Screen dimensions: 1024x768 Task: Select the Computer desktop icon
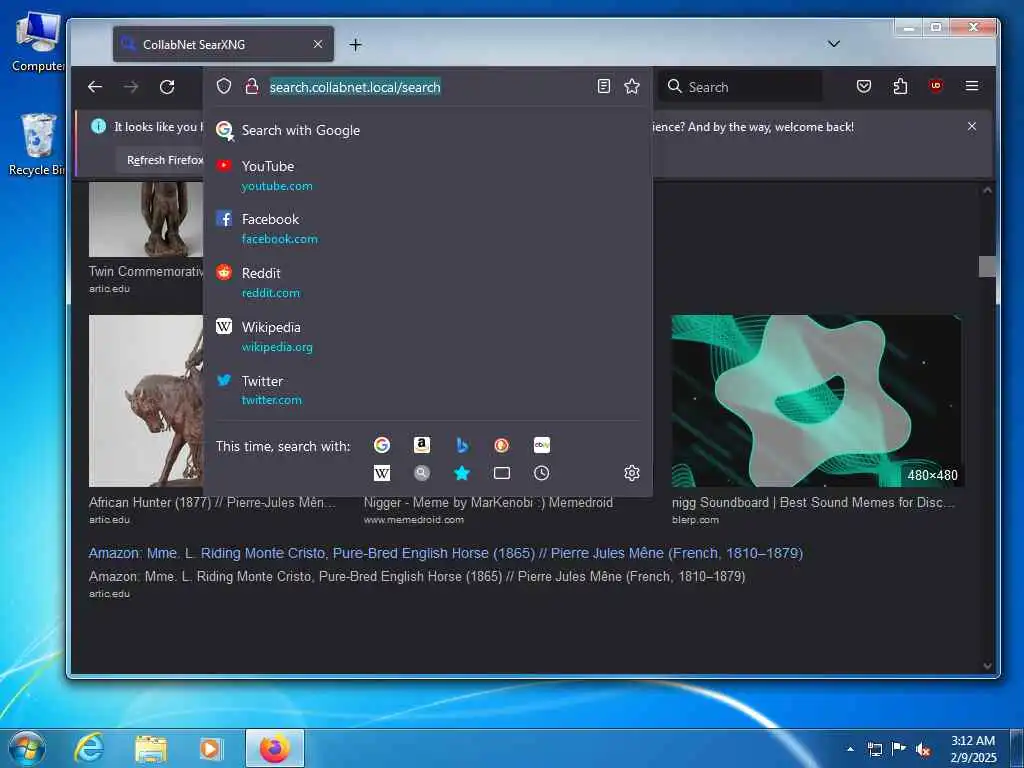(38, 42)
